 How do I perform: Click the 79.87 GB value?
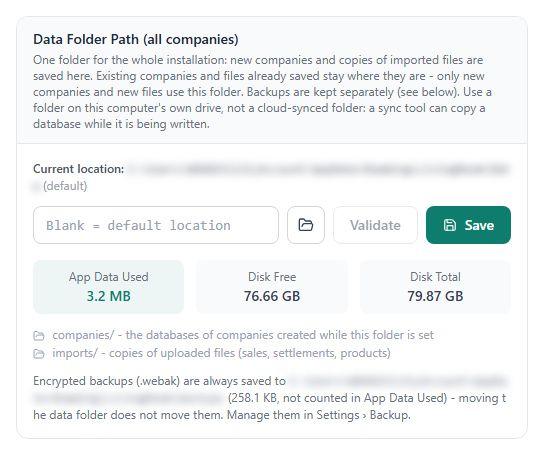click(435, 296)
